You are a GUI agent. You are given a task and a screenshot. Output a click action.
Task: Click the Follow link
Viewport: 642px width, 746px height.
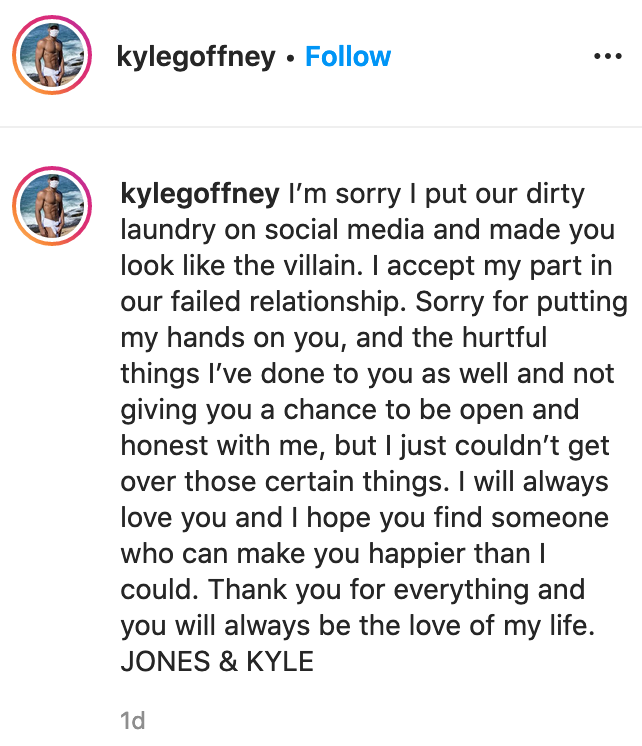tap(348, 57)
